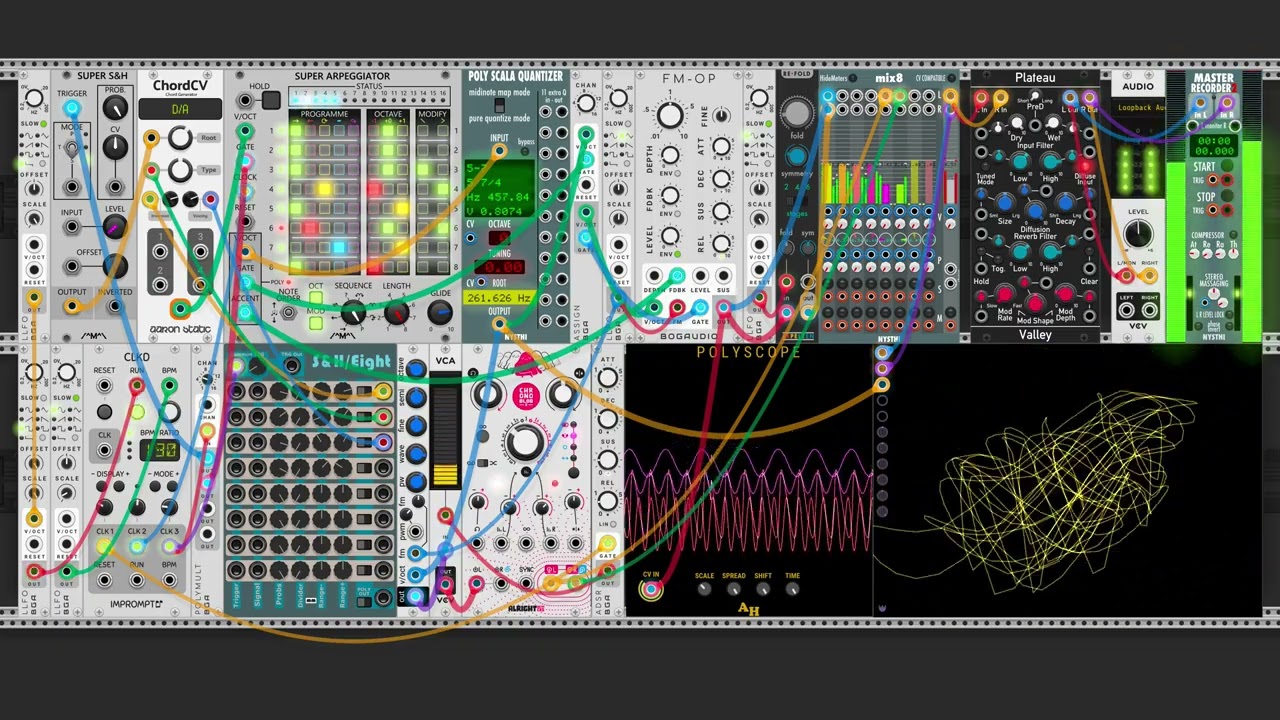Click the VCA level slider
The width and height of the screenshot is (1280, 720).
pos(445,431)
